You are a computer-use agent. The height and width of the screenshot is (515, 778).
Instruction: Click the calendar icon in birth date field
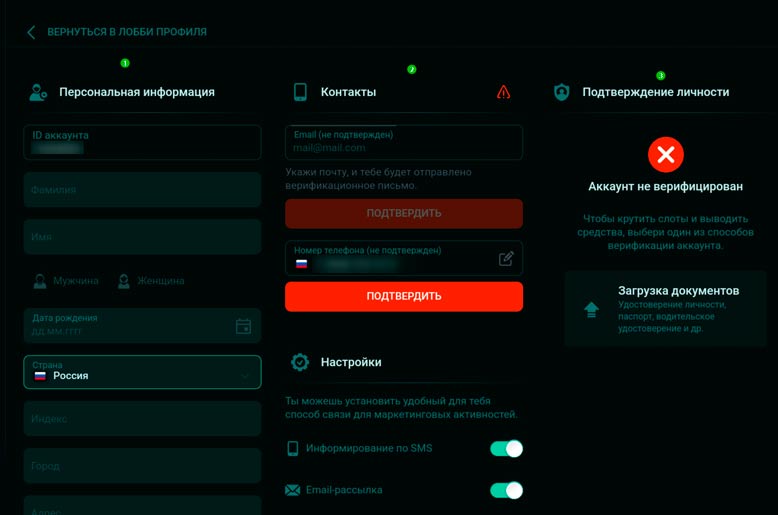click(x=243, y=326)
